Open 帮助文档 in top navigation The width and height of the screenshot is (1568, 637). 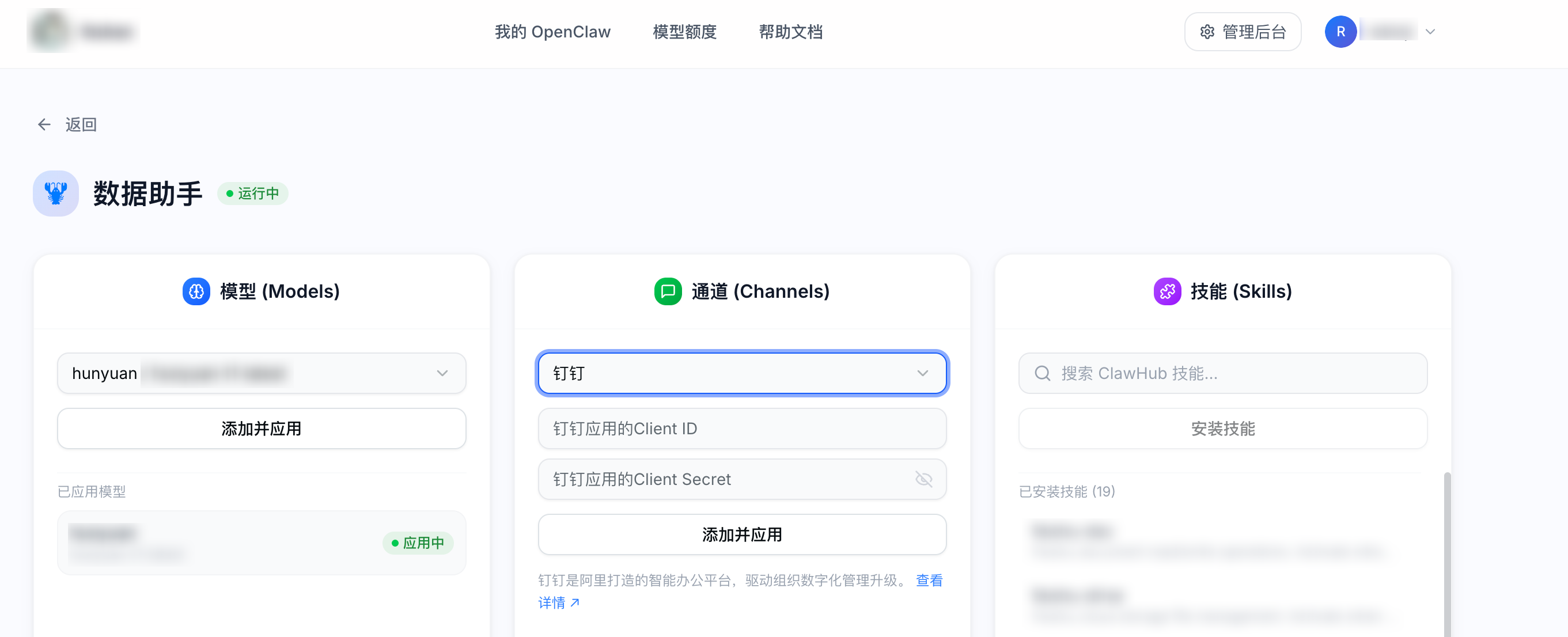[x=790, y=32]
